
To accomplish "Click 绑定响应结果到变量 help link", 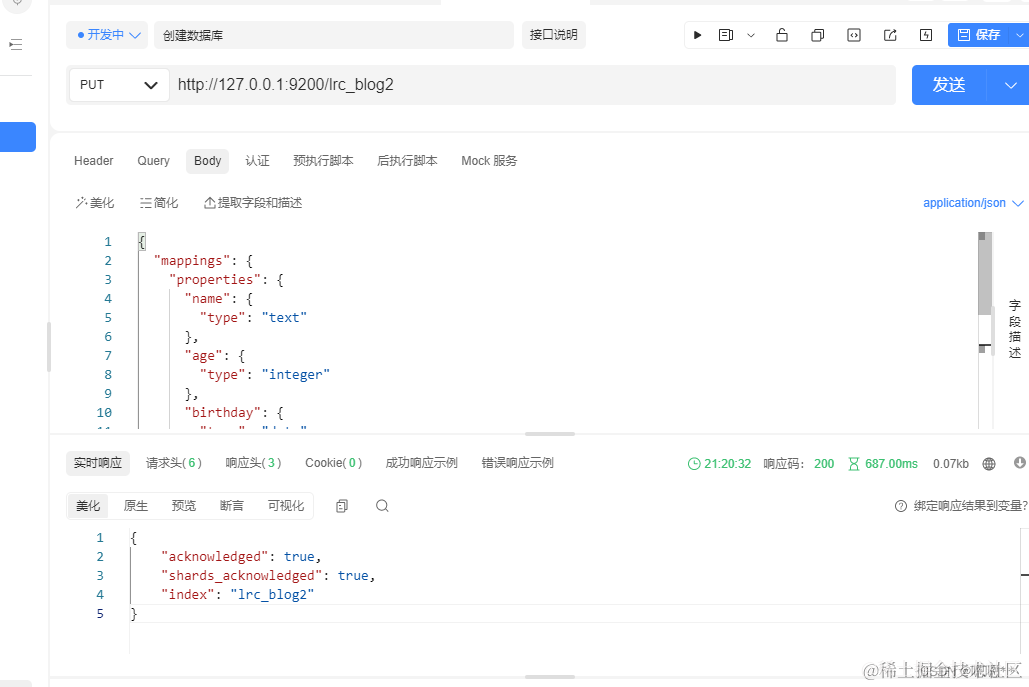I will click(971, 506).
